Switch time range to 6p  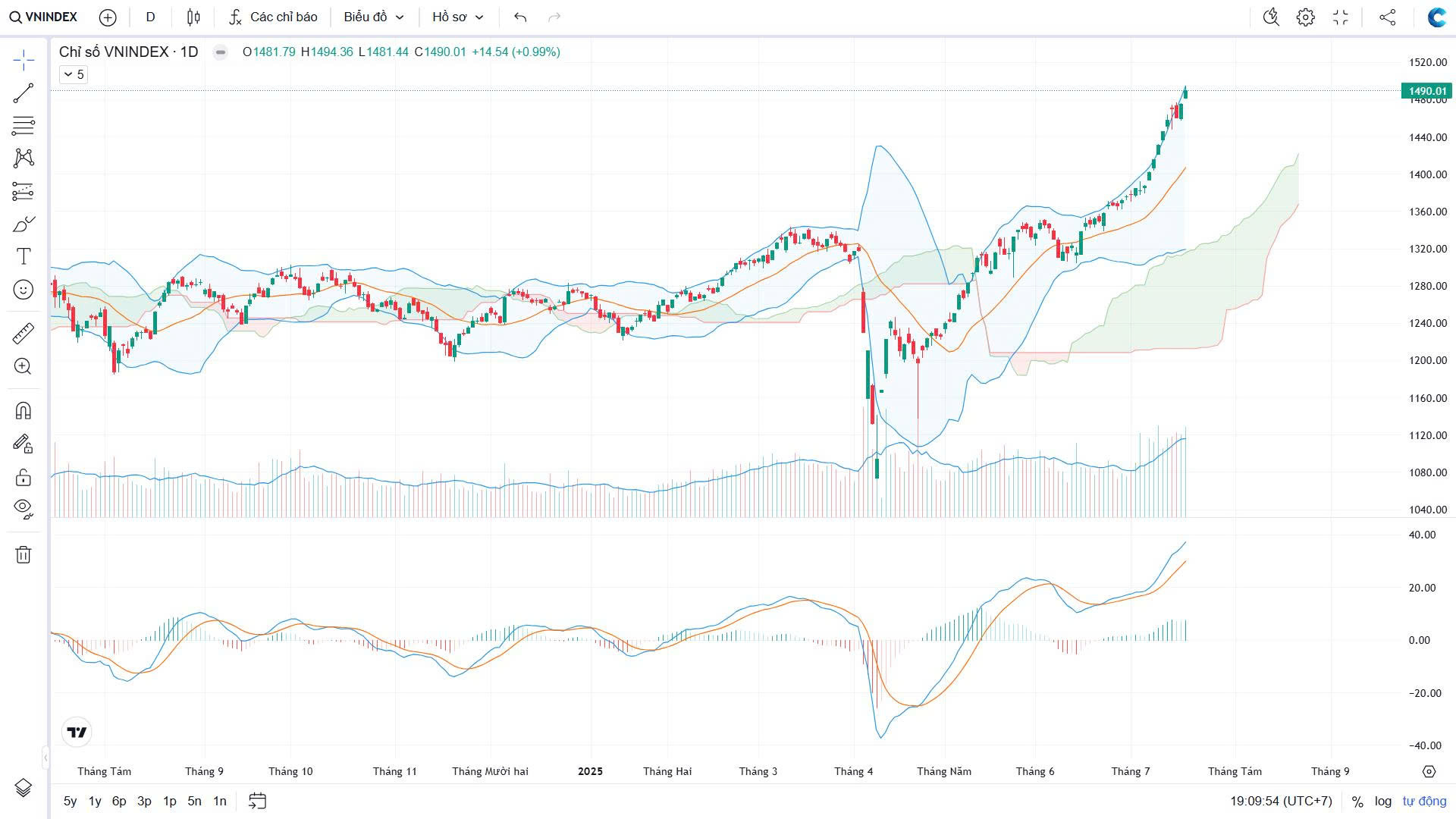[119, 801]
